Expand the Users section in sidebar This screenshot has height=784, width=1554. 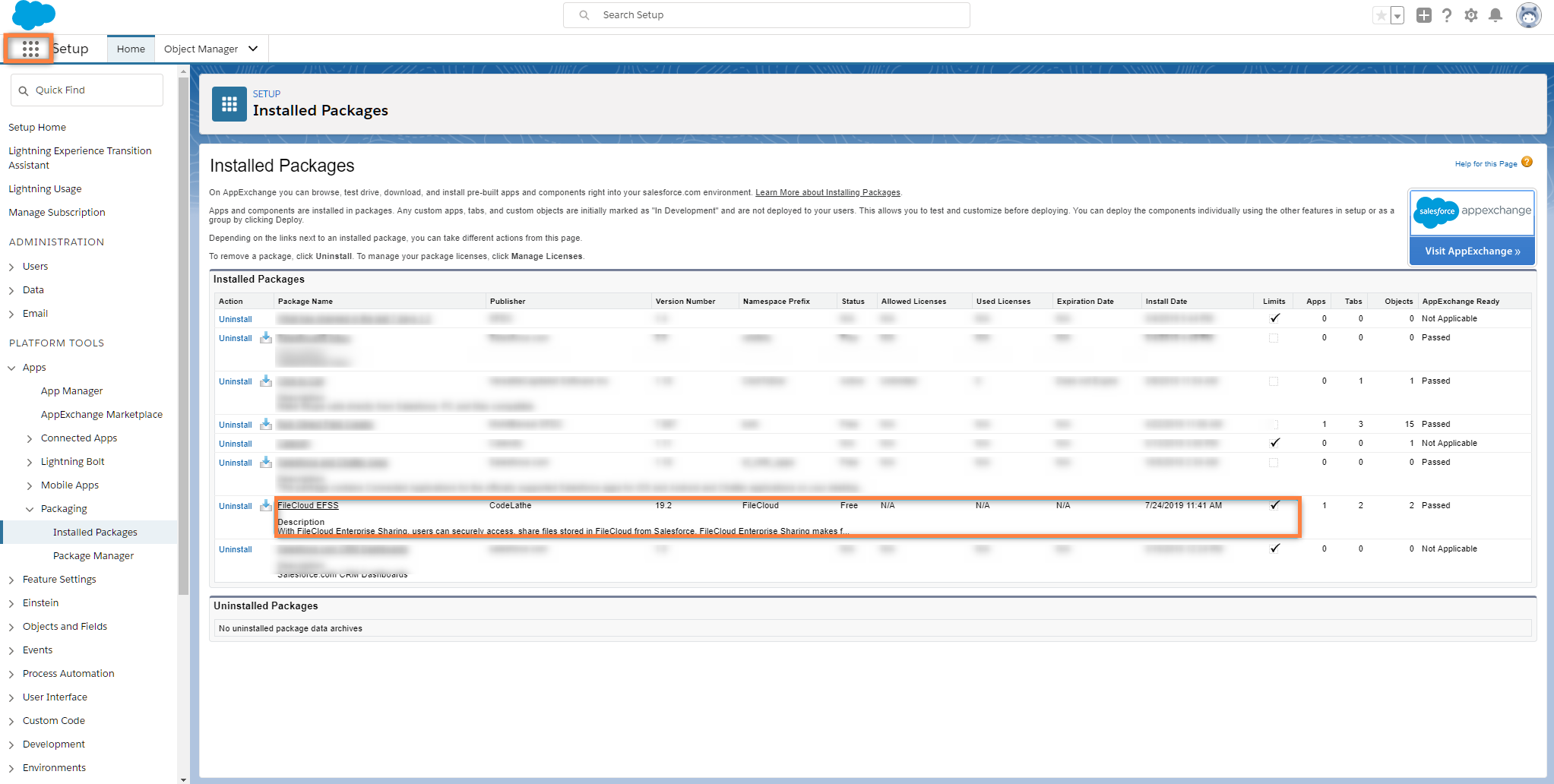click(x=11, y=267)
